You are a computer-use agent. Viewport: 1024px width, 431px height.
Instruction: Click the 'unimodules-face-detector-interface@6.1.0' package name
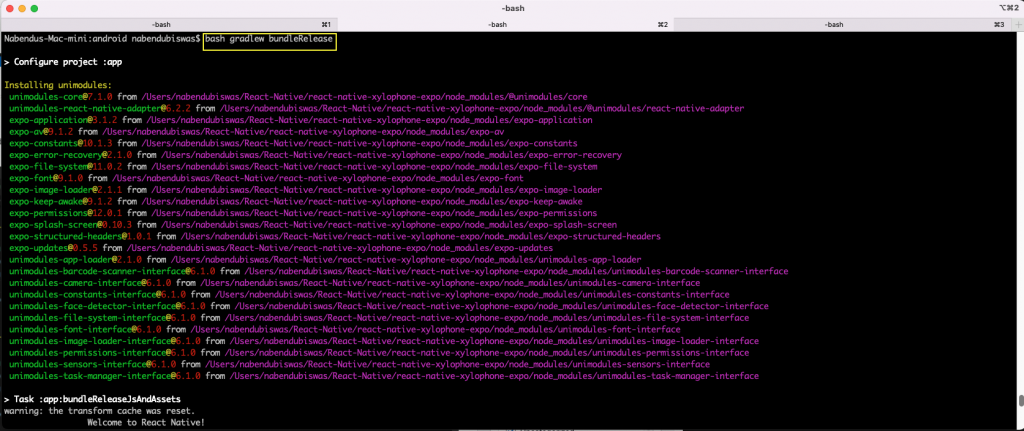coord(107,306)
